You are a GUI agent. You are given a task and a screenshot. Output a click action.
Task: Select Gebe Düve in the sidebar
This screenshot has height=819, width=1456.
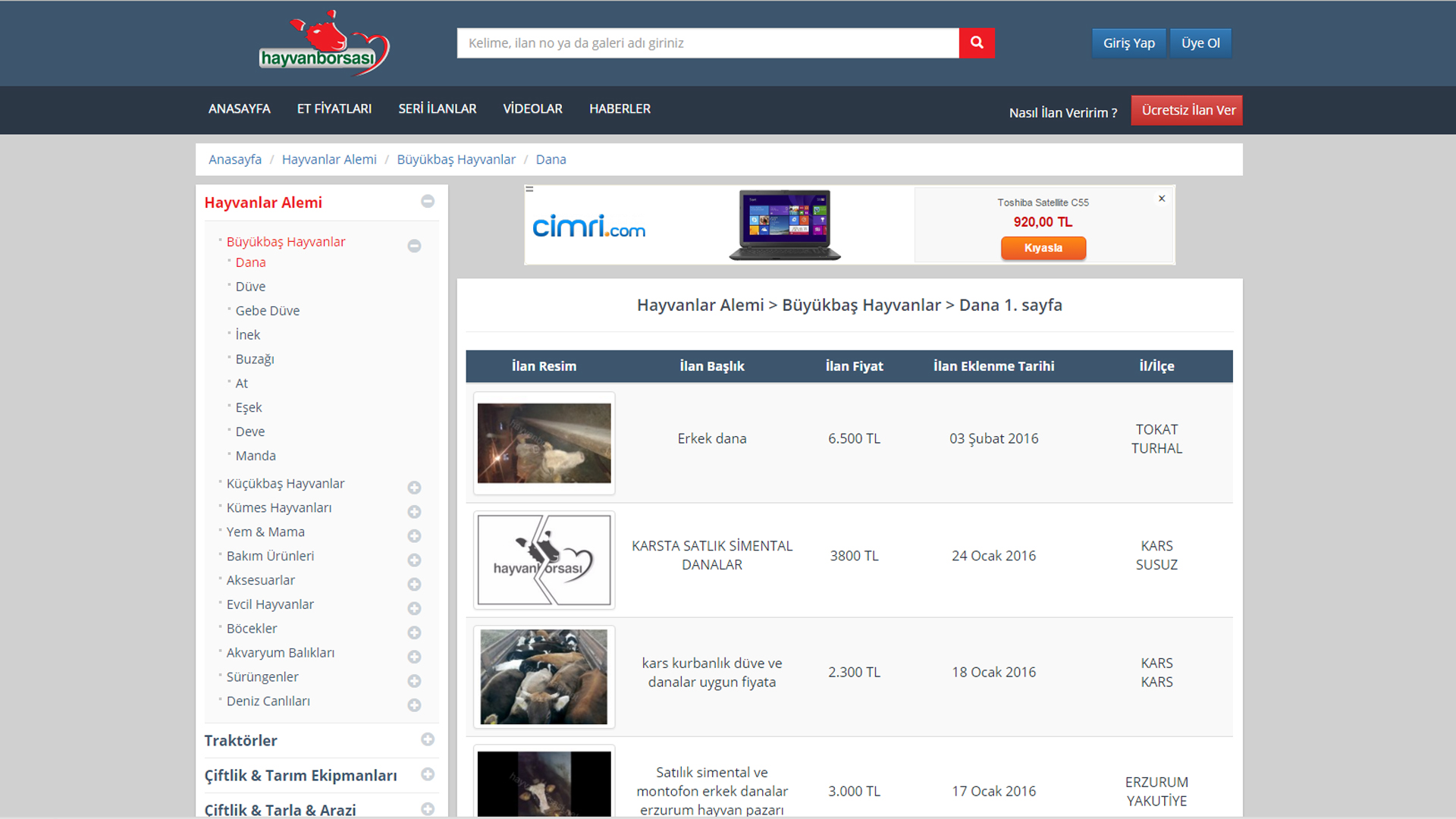[x=267, y=311]
